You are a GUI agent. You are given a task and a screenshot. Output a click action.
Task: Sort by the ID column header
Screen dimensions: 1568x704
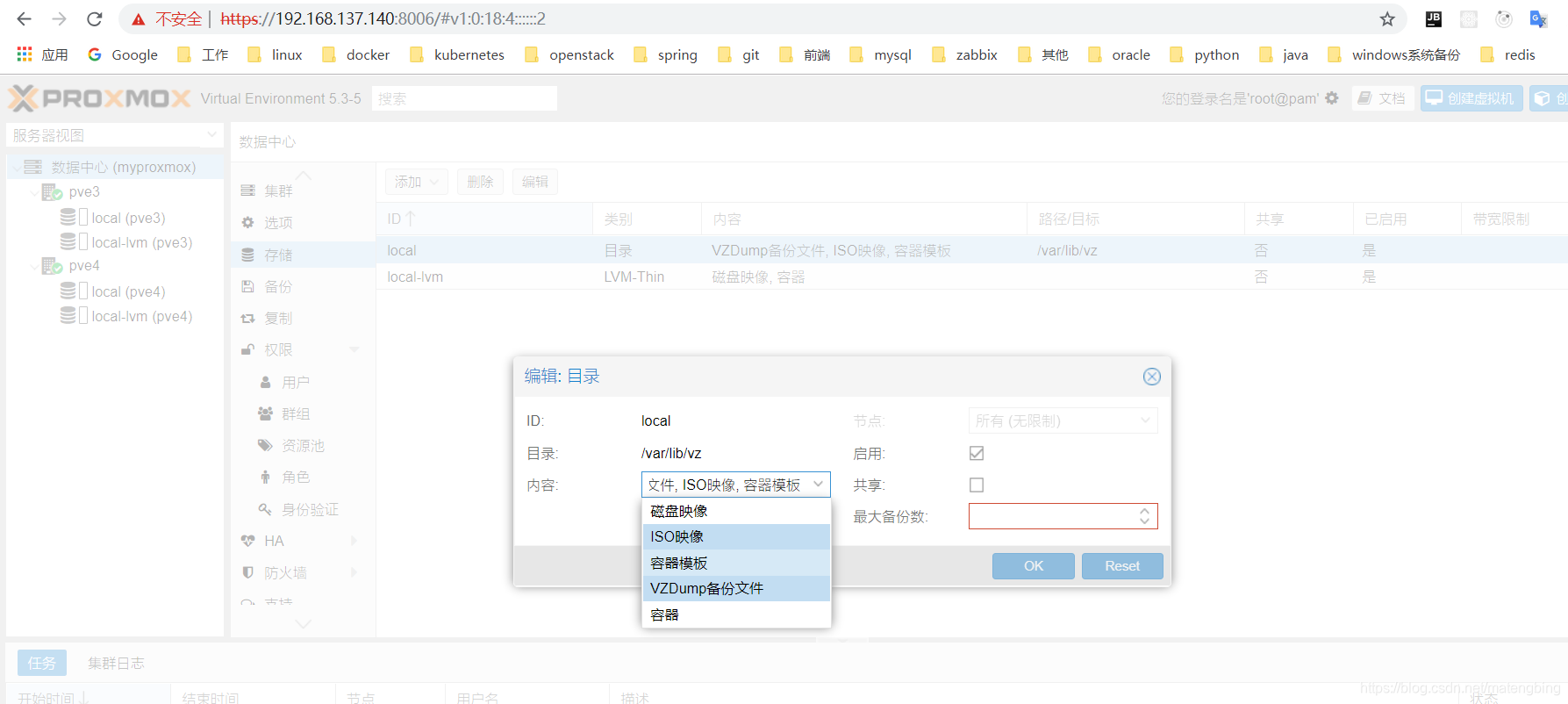coord(484,219)
